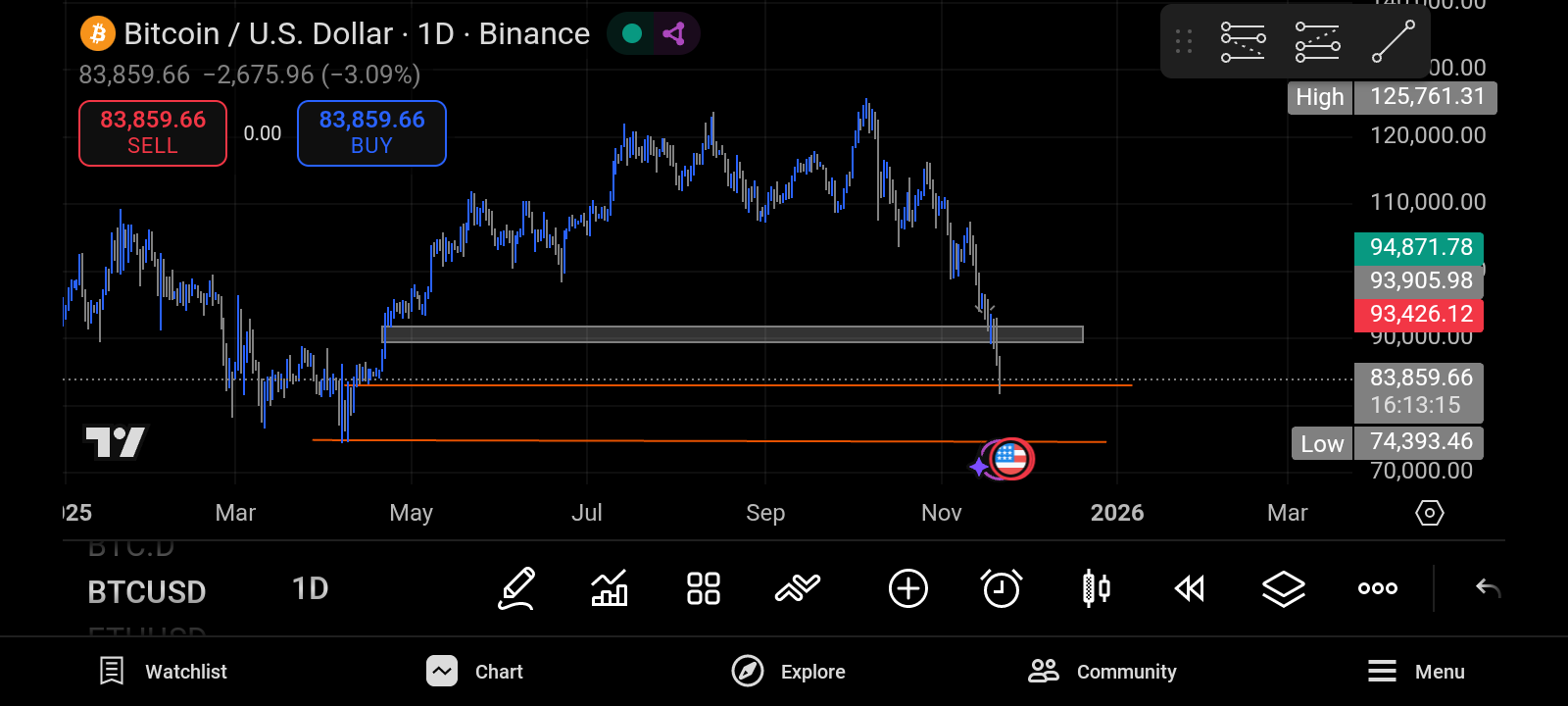Open the object tree layers icon
The image size is (1568, 706).
(1283, 588)
